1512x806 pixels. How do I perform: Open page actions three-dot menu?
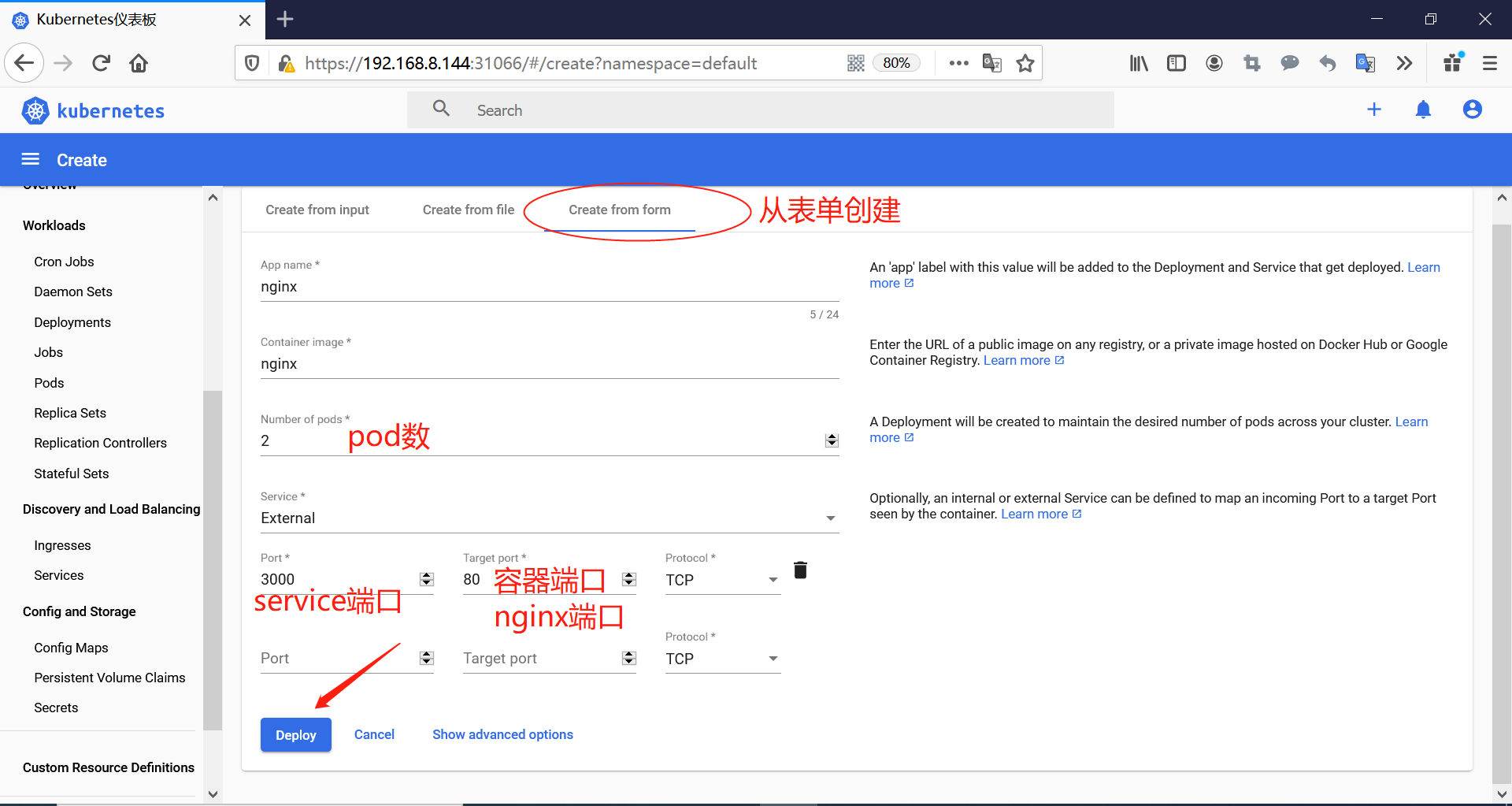(959, 63)
